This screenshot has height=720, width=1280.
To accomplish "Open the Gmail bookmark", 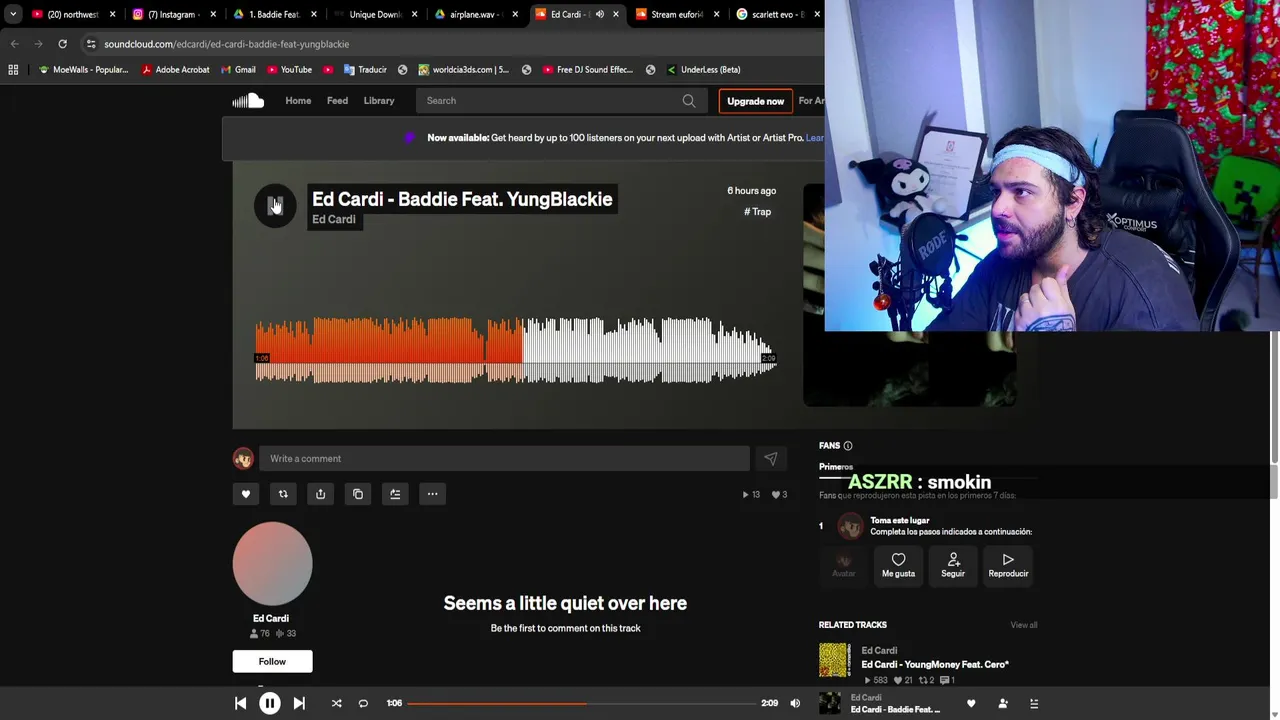I will point(237,70).
